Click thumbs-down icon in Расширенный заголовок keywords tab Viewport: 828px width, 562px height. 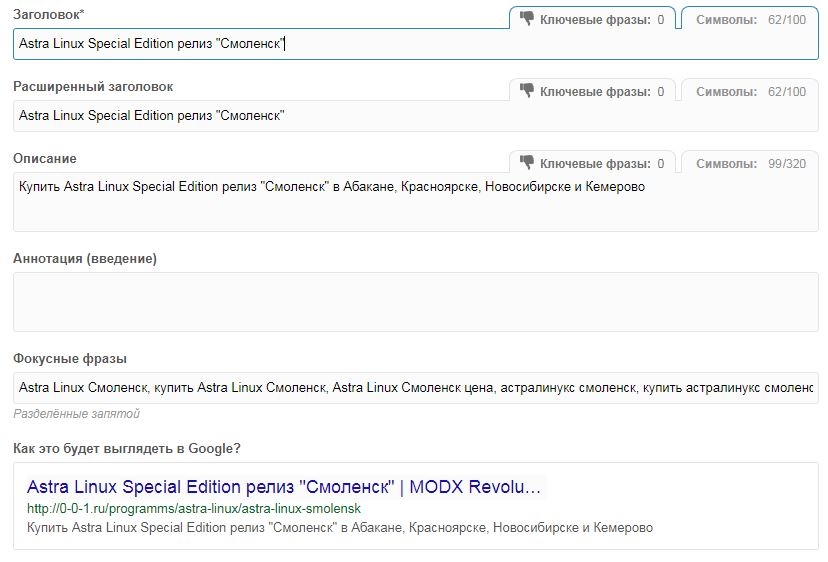point(526,91)
